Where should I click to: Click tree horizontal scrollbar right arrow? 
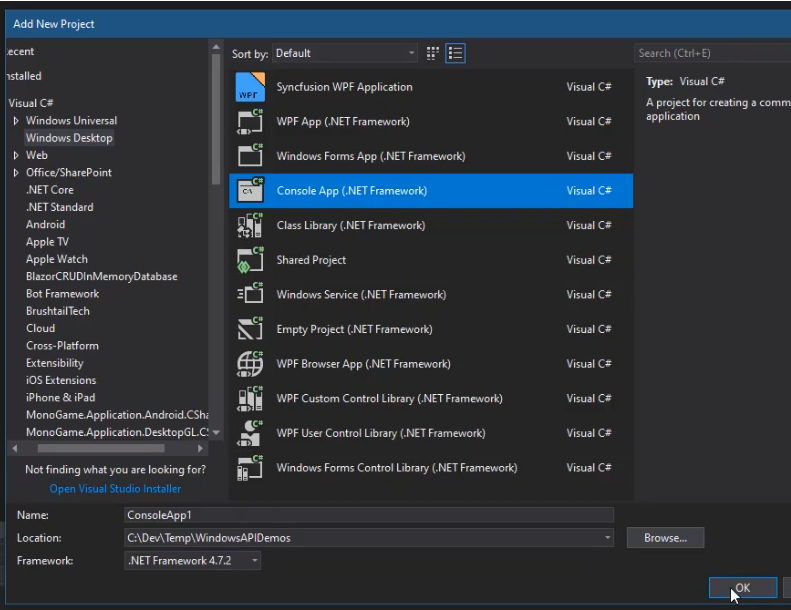(x=200, y=448)
